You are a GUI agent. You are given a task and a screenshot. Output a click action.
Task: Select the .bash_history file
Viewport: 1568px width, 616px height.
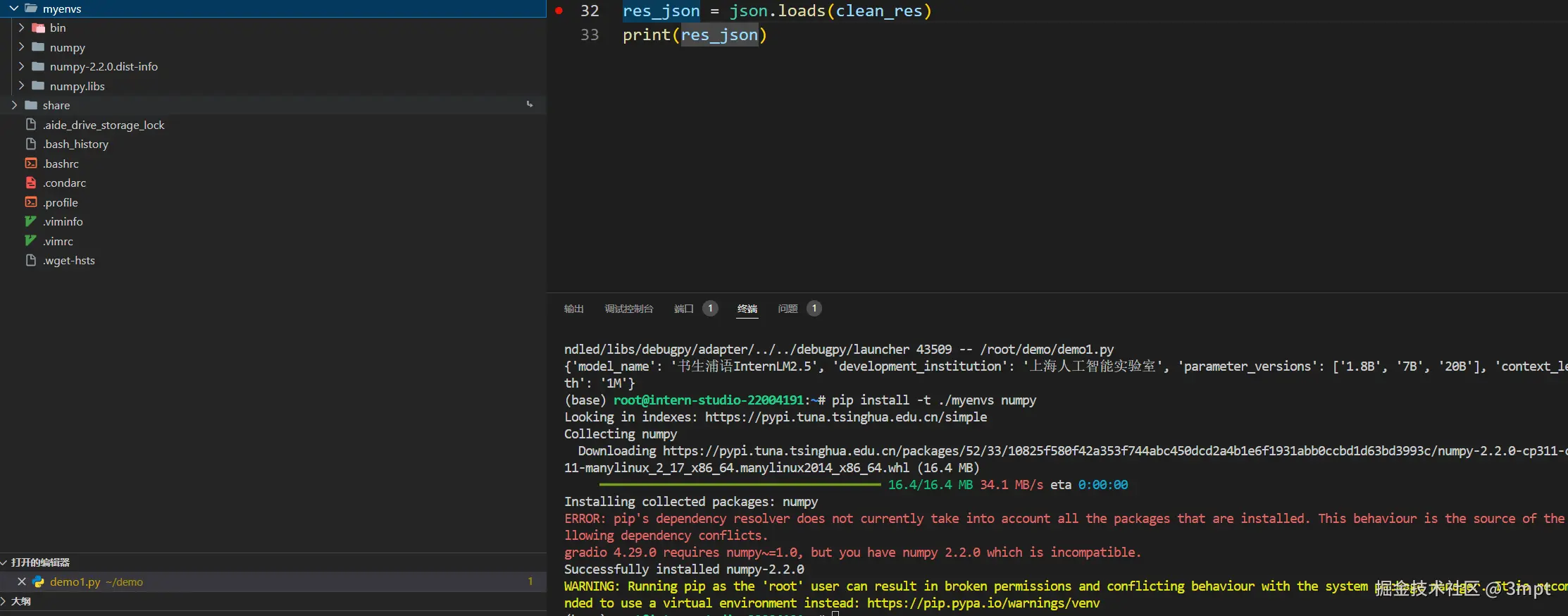point(75,144)
